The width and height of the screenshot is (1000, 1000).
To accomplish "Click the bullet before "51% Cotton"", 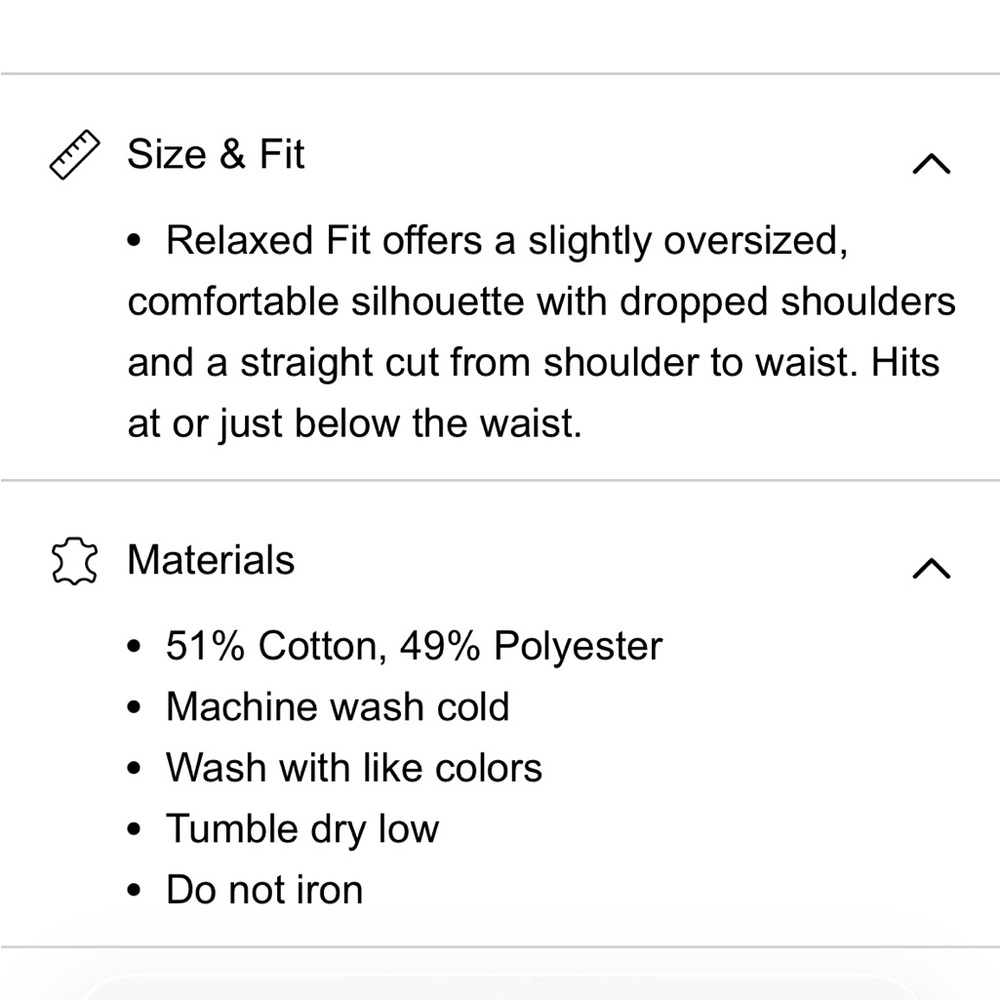I will pos(137,647).
